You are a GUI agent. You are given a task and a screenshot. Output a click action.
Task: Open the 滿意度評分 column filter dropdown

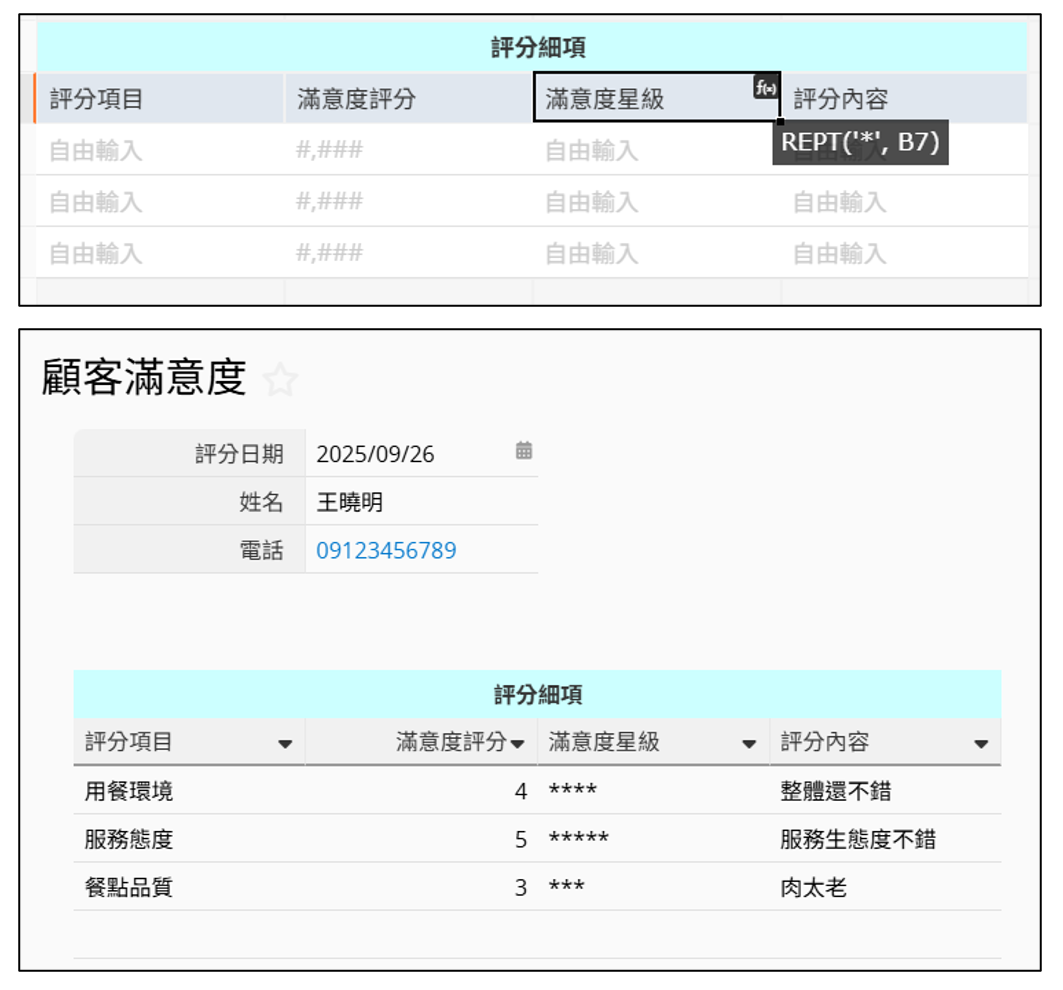click(x=518, y=744)
